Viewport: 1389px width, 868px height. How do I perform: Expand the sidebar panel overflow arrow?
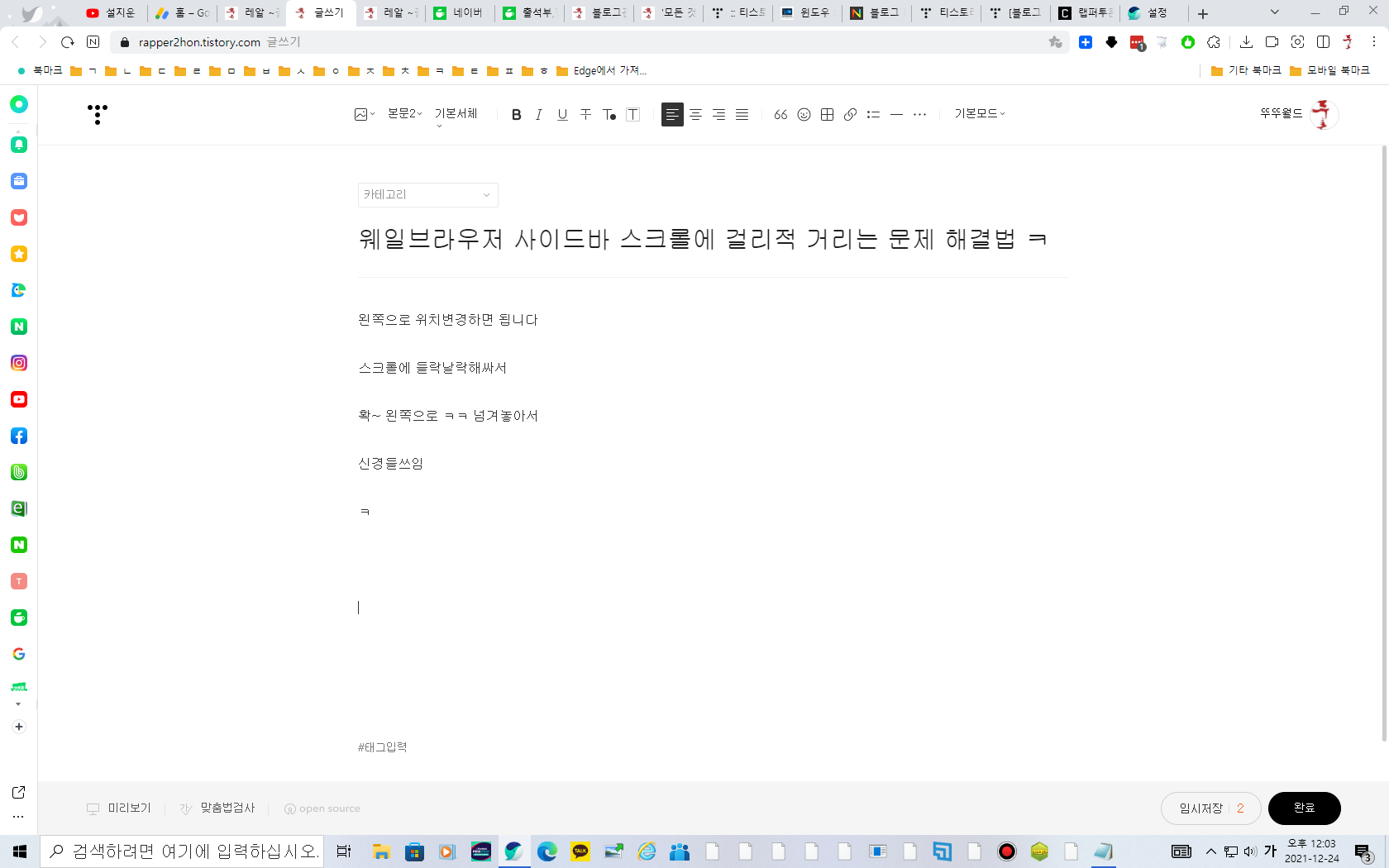click(18, 704)
